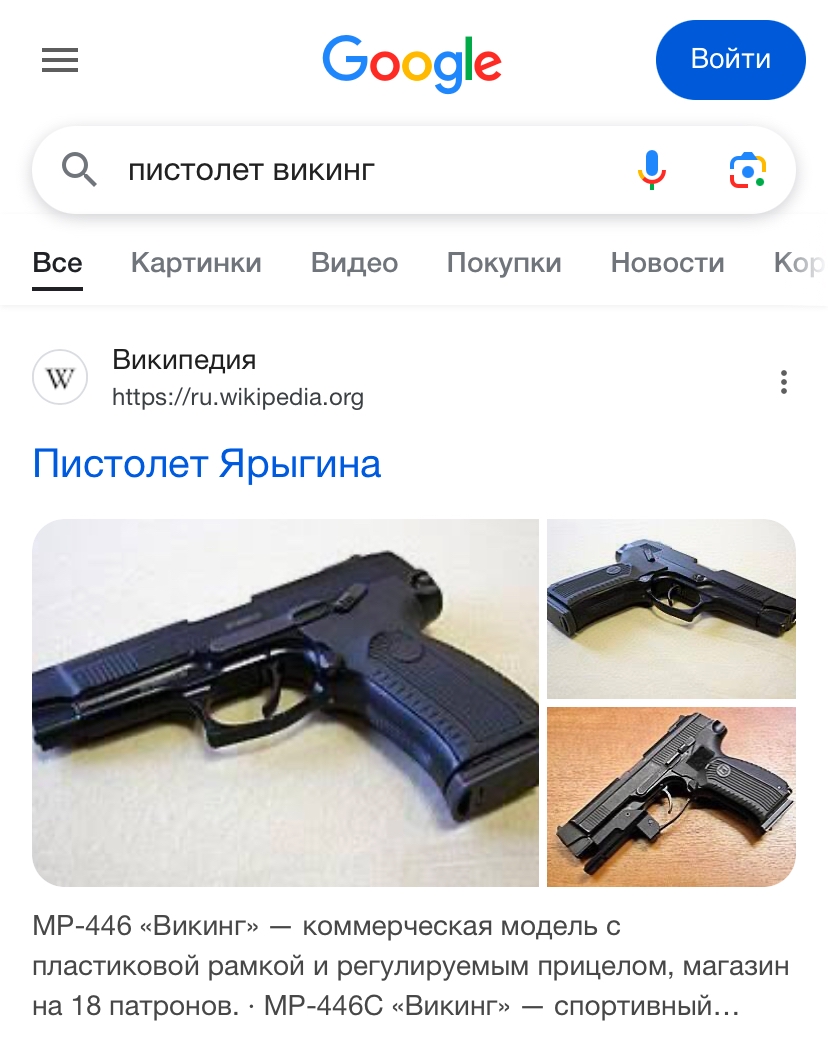The image size is (828, 1045).
Task: Start voice search with microphone icon
Action: (x=651, y=170)
